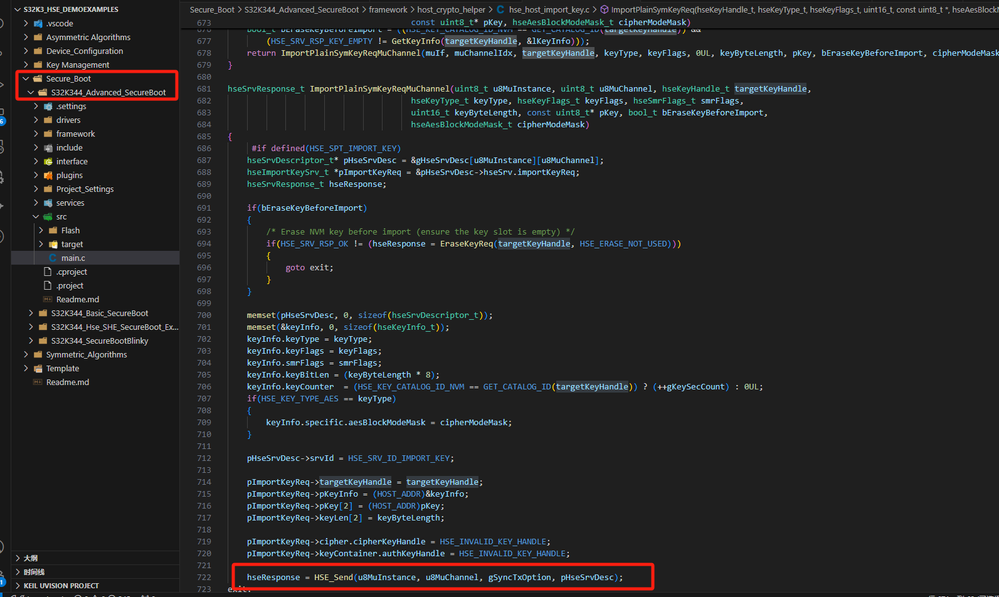Click the Readme.md icon under S32K344_Advanced_SecureBoot
The height and width of the screenshot is (597, 999).
tap(48, 299)
